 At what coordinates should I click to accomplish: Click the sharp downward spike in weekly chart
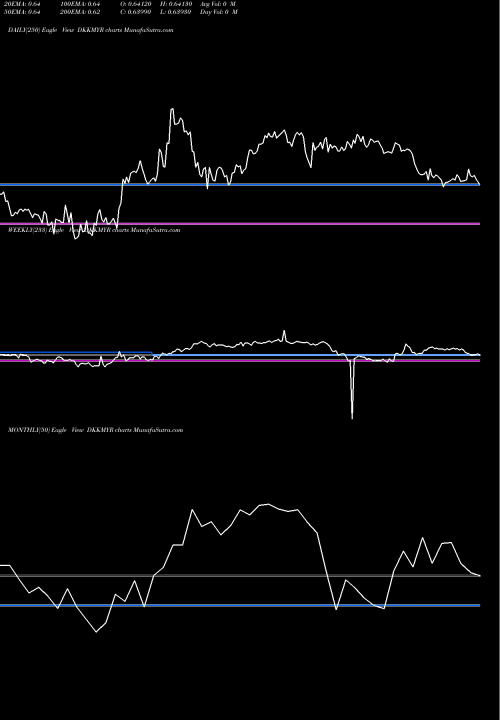352,390
